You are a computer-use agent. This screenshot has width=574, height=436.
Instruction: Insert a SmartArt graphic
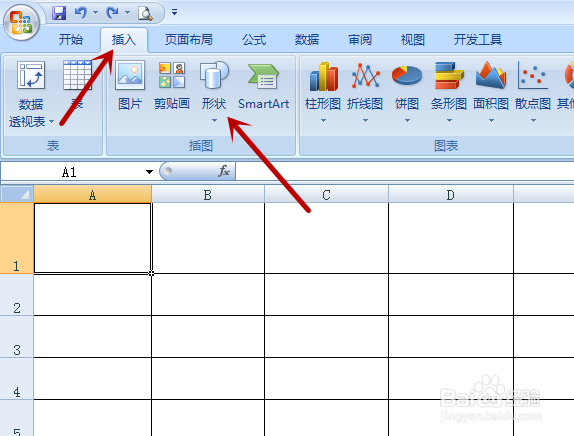coord(264,86)
